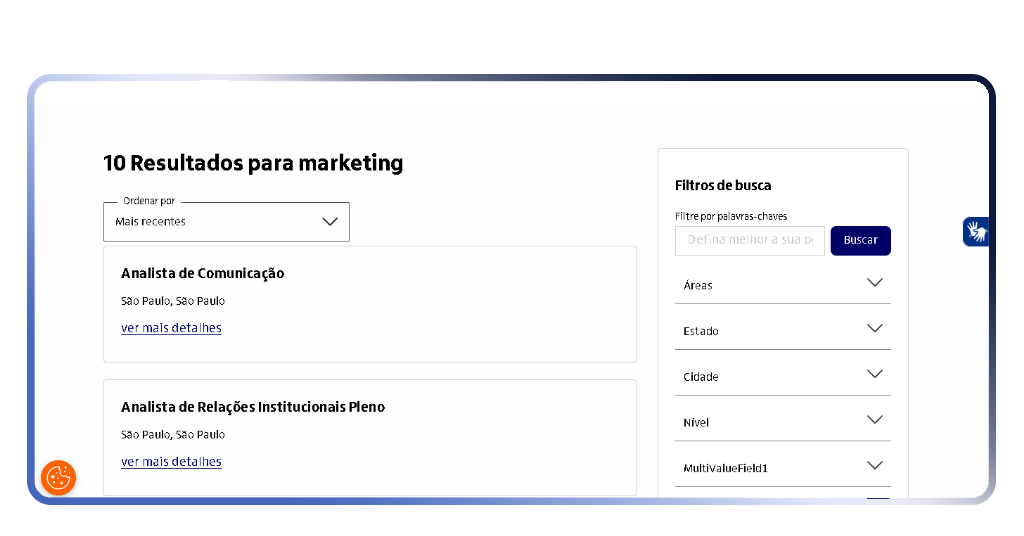Focus the keyword filter input field
This screenshot has height=536, width=1024.
coord(749,240)
